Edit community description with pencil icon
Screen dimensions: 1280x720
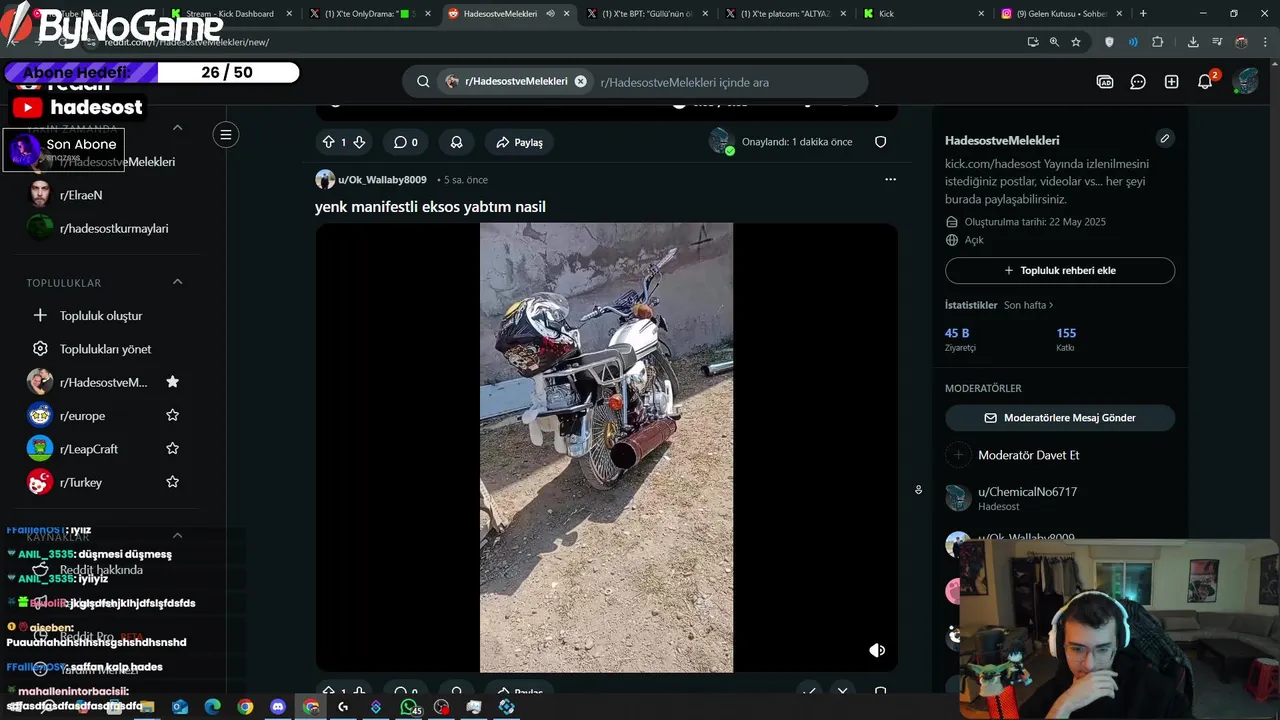point(1165,138)
